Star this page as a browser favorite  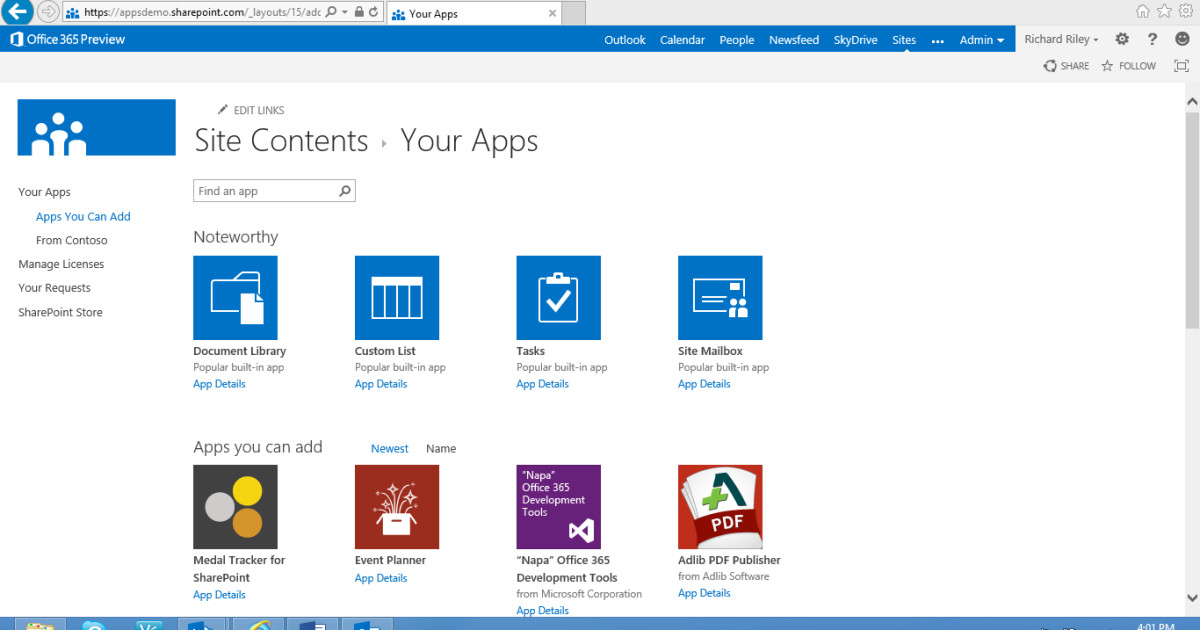(x=1163, y=12)
